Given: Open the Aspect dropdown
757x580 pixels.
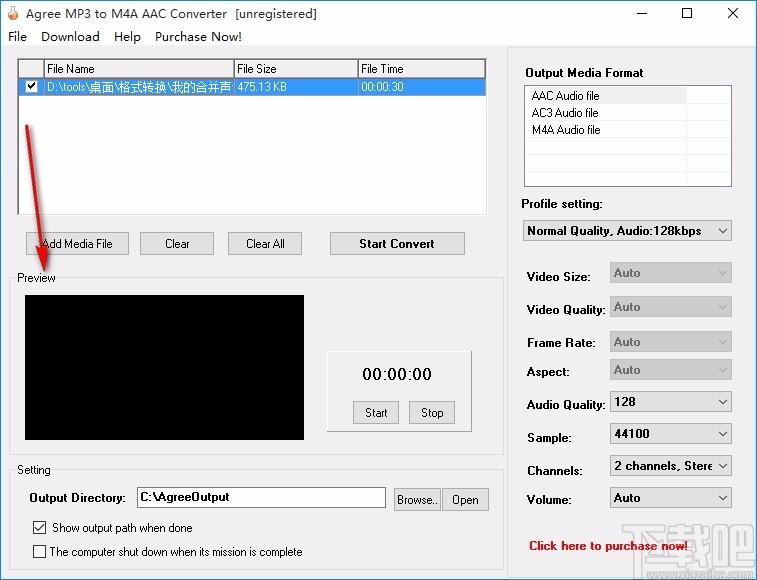Looking at the screenshot, I should click(x=671, y=369).
